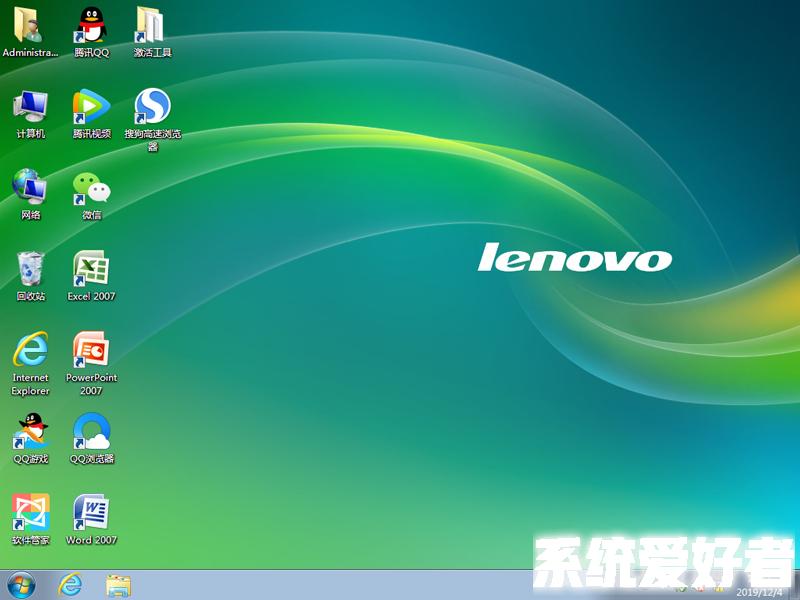Image resolution: width=800 pixels, height=600 pixels.
Task: Select the QQ浏览器 (QQ Browser) shortcut
Action: pyautogui.click(x=91, y=432)
